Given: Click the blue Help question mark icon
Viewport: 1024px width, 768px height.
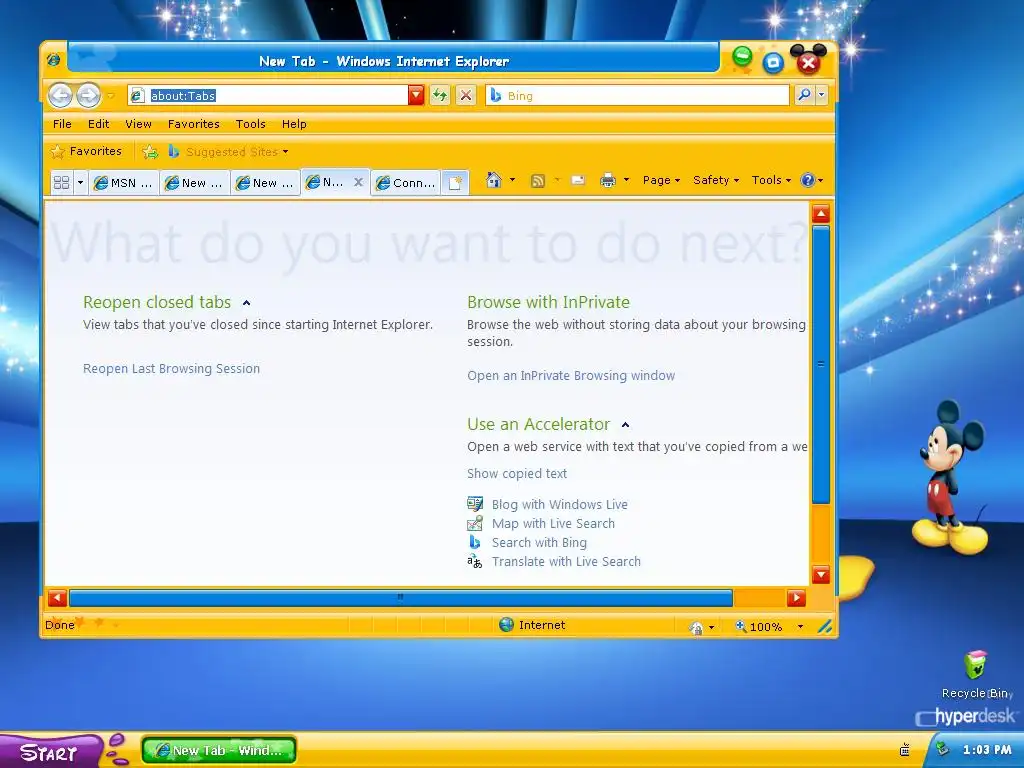Looking at the screenshot, I should coord(808,180).
